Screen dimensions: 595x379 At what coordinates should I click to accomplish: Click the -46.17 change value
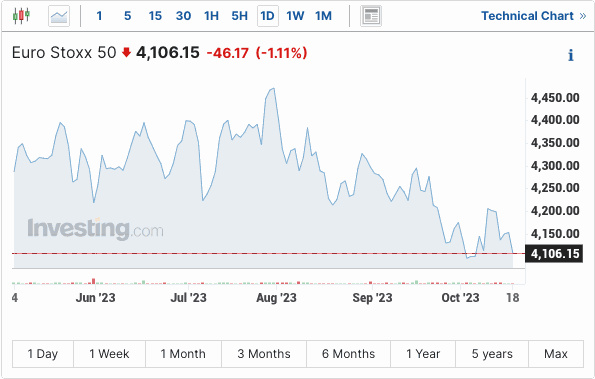228,53
